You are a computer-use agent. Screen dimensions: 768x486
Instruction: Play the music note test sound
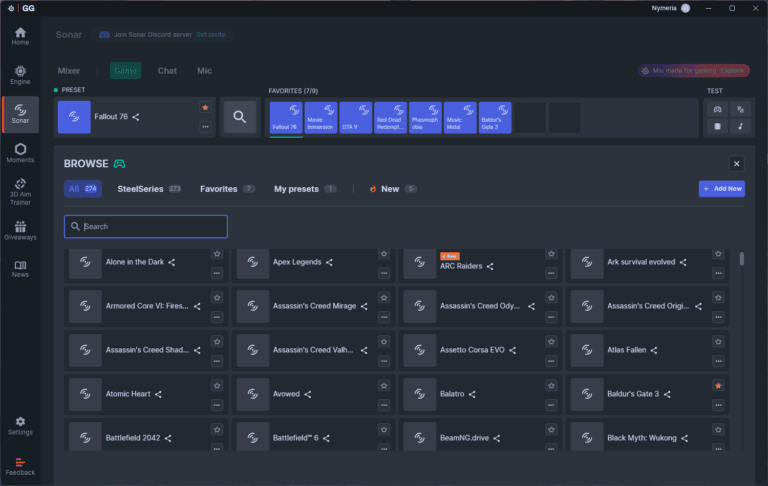[x=739, y=126]
